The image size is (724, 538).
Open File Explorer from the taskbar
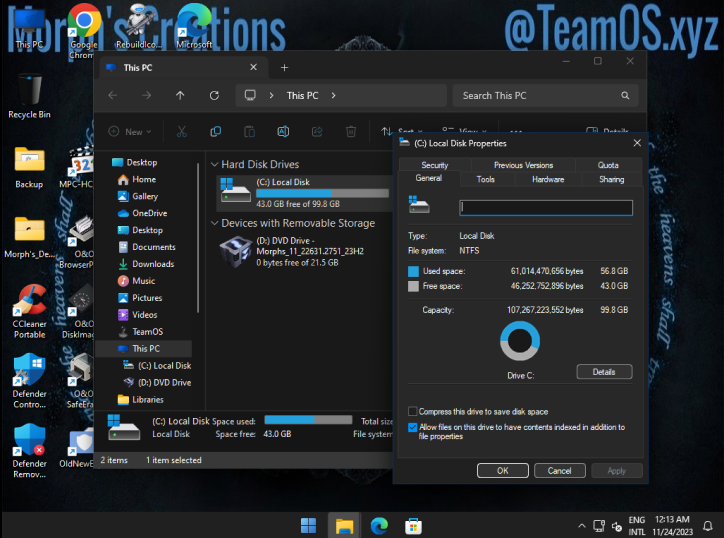[344, 526]
